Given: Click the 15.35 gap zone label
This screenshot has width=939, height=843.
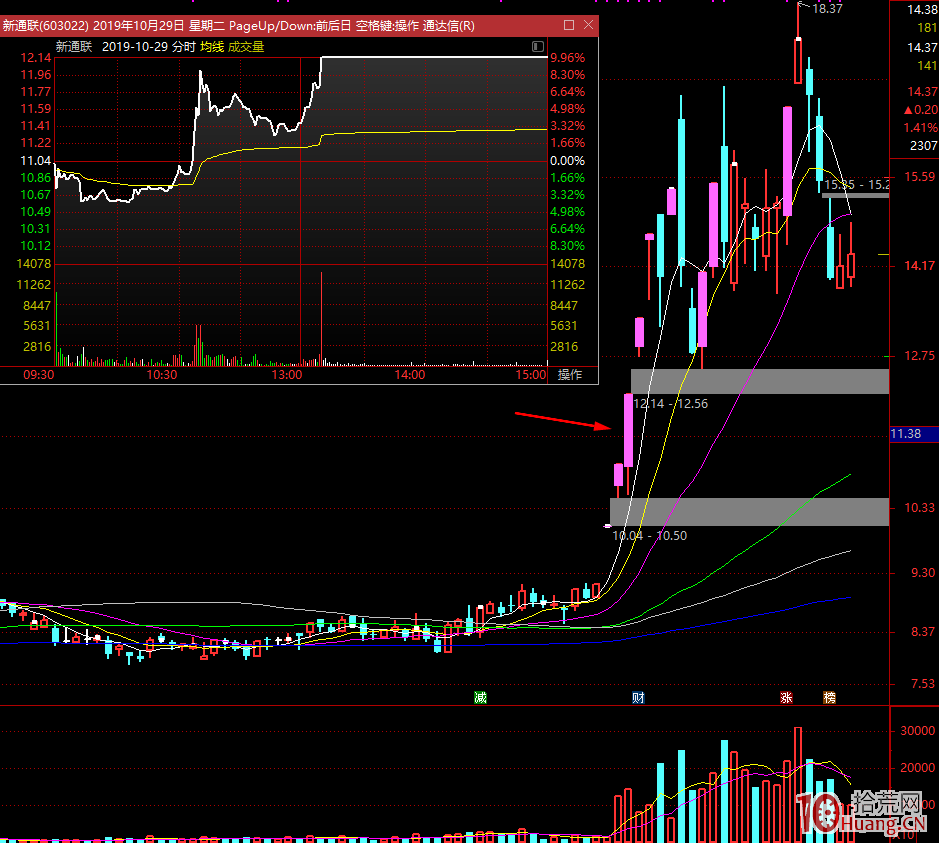Looking at the screenshot, I should pyautogui.click(x=857, y=184).
